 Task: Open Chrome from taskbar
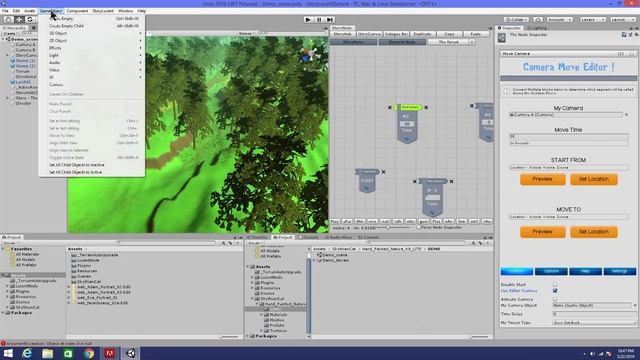[89, 353]
